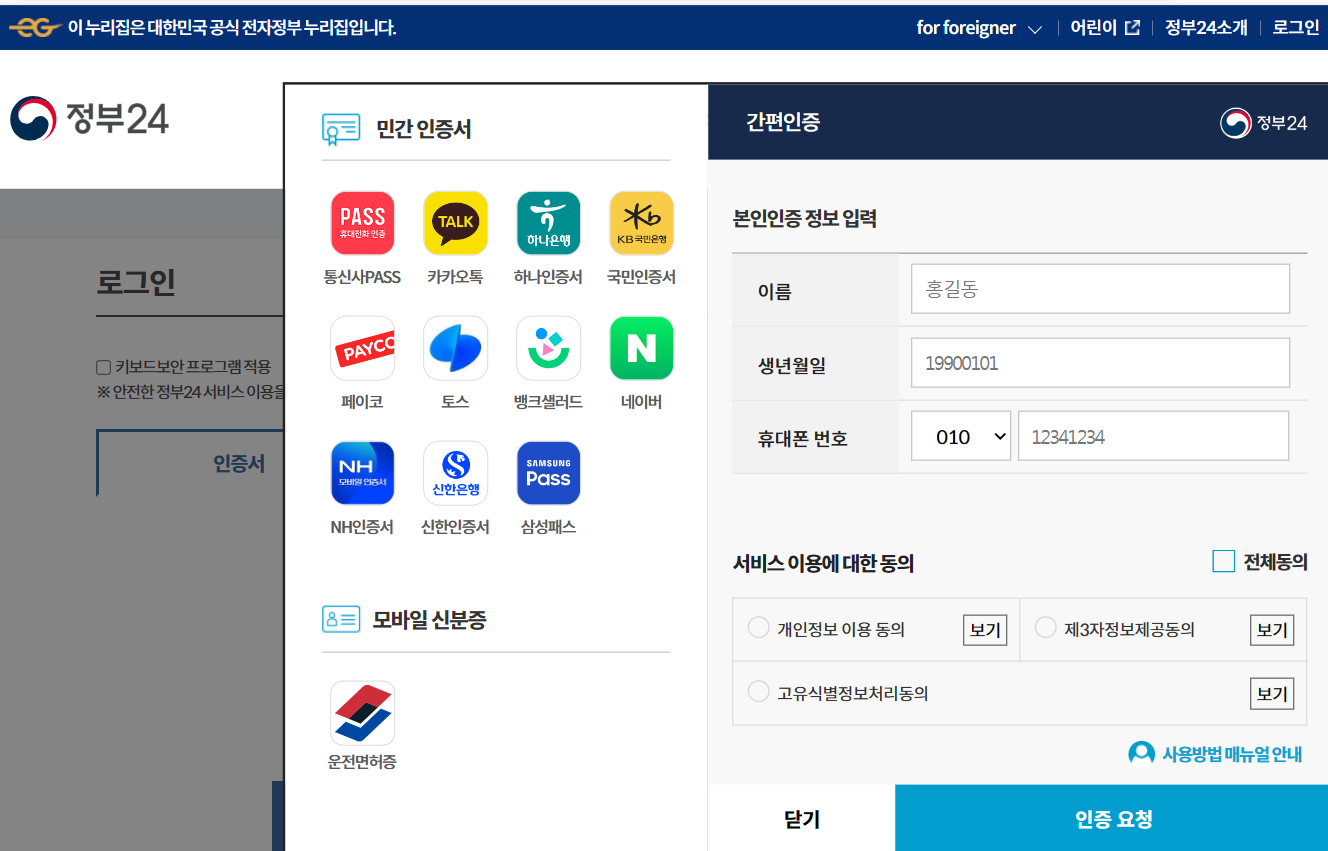Click the phone number field showing 12341234
Viewport: 1328px width, 851px height.
coord(1153,436)
